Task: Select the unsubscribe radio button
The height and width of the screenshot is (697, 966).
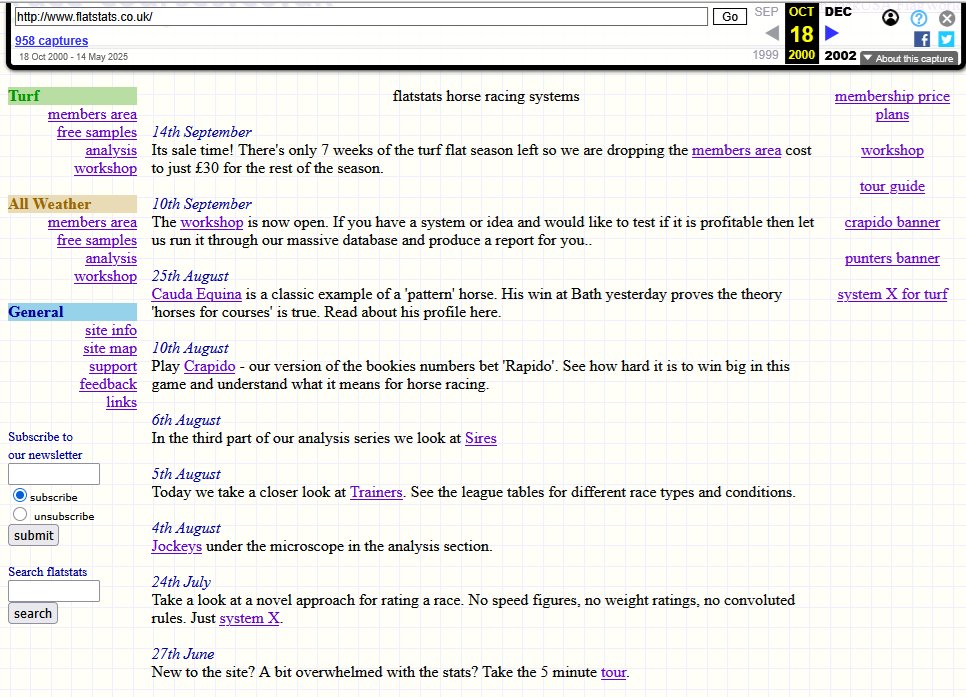Action: 22,515
